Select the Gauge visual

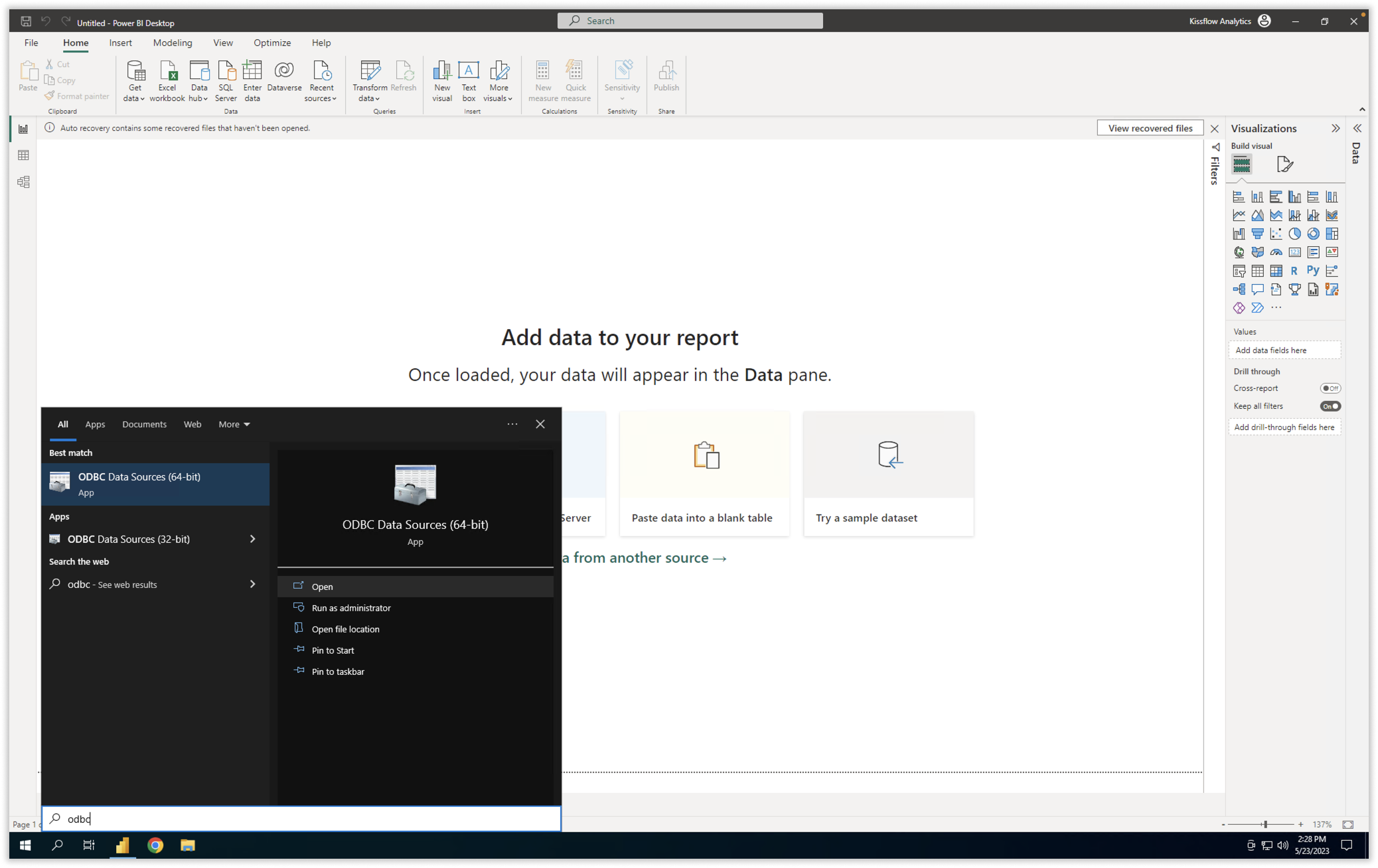(x=1276, y=252)
